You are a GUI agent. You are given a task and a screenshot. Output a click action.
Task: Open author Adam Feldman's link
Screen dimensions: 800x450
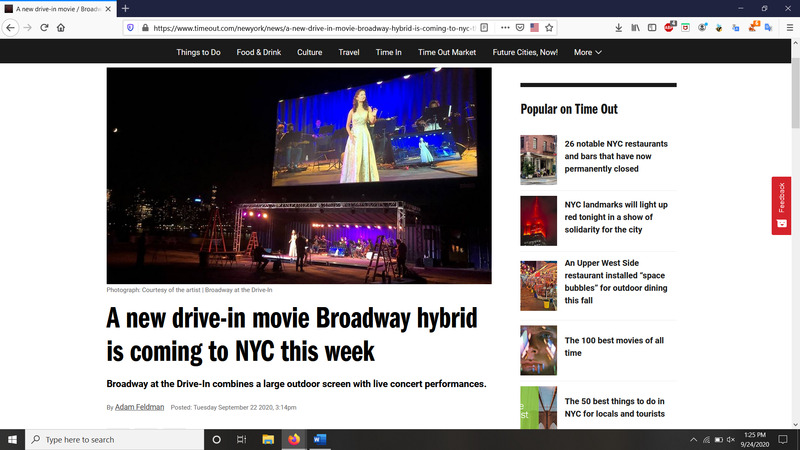click(140, 407)
